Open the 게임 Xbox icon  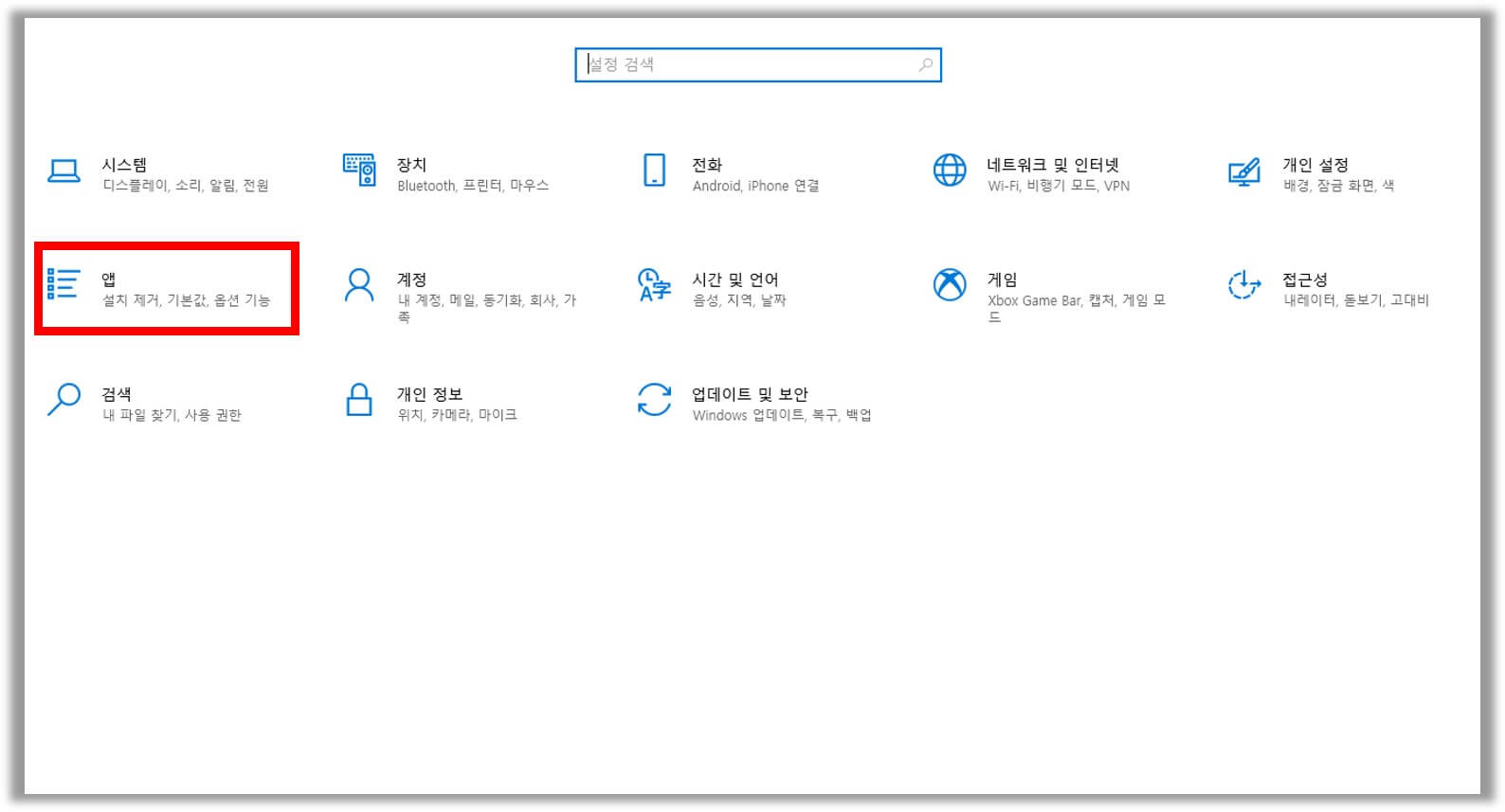tap(950, 285)
